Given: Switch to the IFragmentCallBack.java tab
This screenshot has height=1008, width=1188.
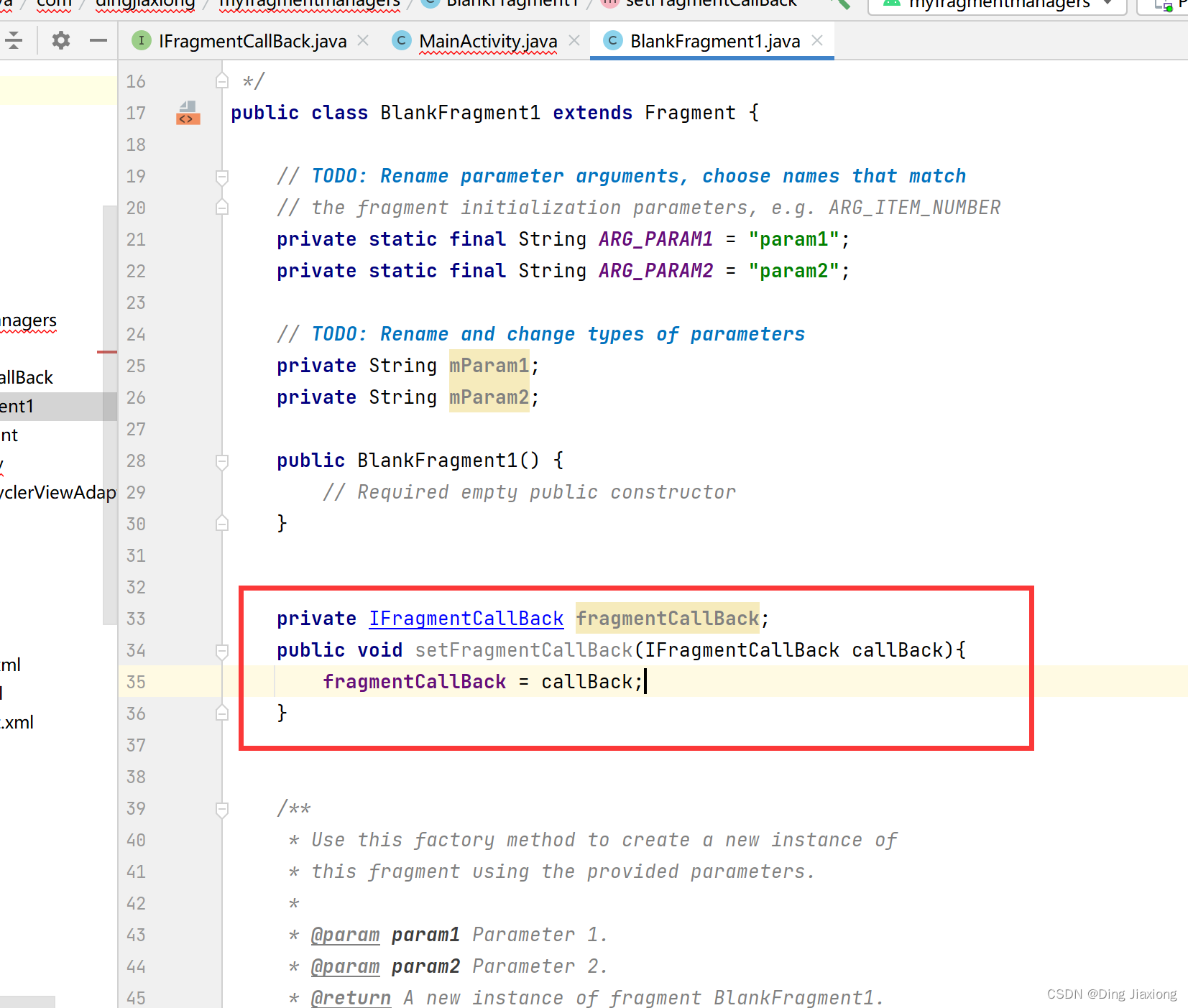Looking at the screenshot, I should point(252,41).
